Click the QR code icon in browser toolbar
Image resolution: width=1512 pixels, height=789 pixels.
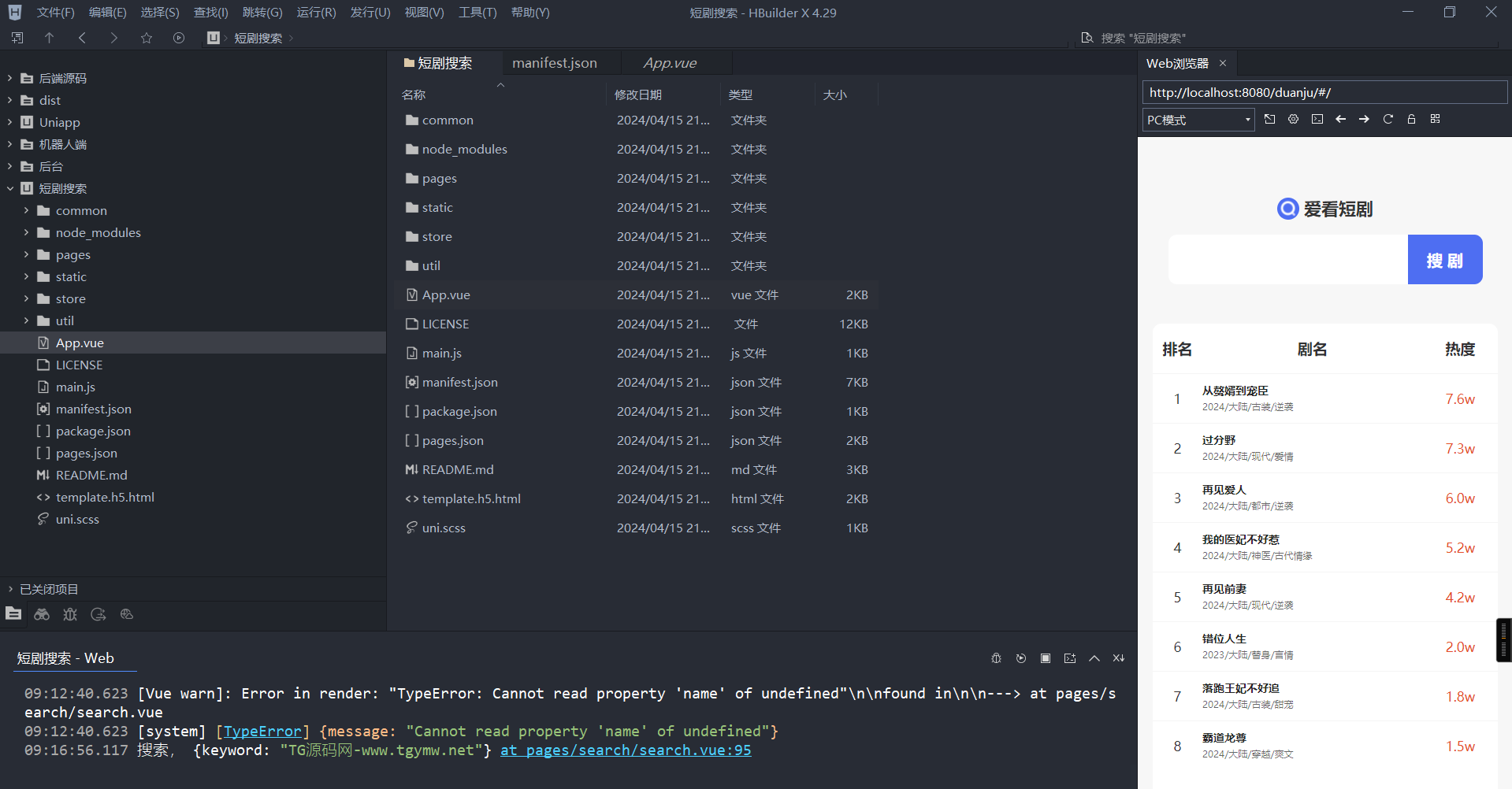click(1435, 119)
